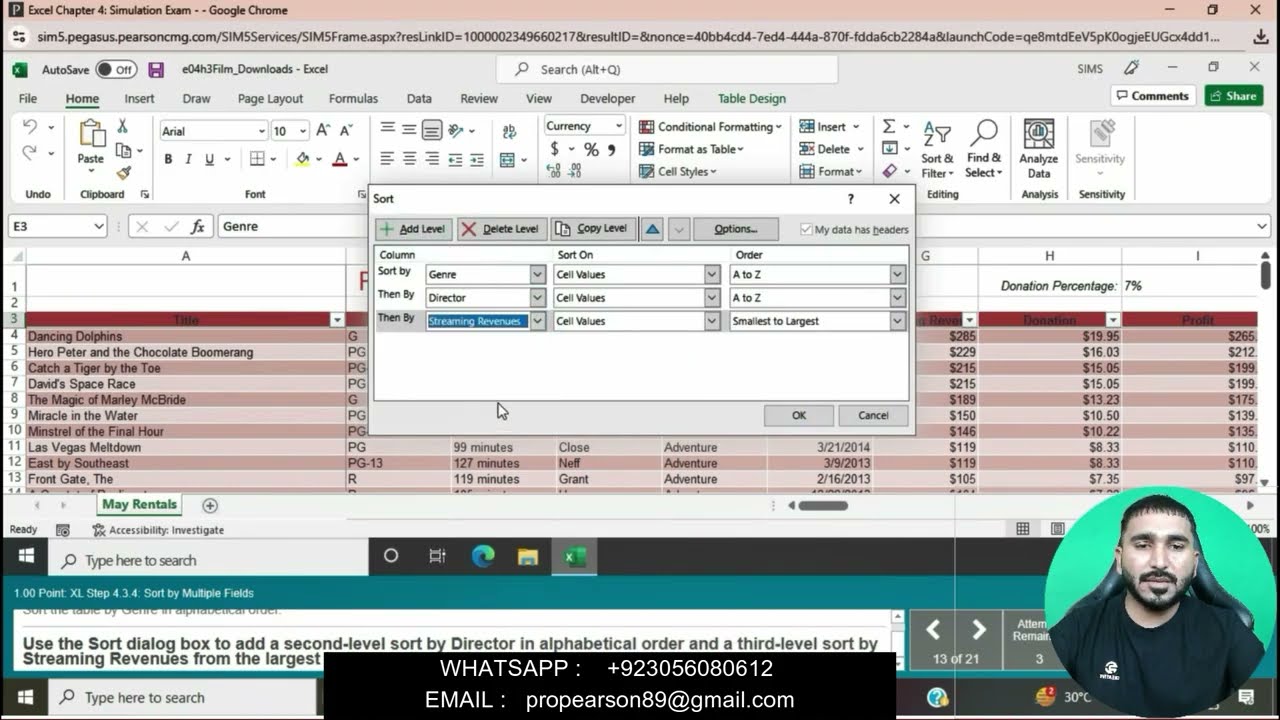Open the Smallest to Largest order dropdown

897,321
